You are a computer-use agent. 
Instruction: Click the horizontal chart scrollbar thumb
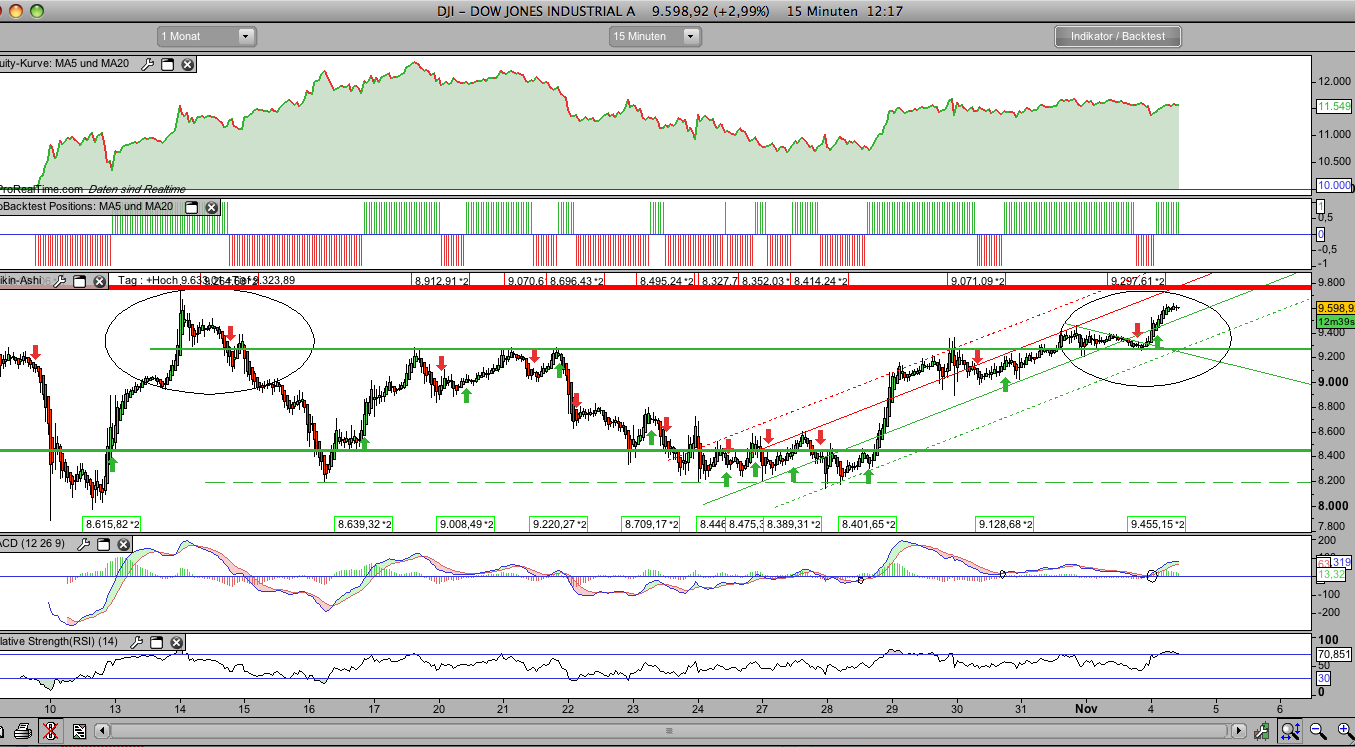(668, 731)
